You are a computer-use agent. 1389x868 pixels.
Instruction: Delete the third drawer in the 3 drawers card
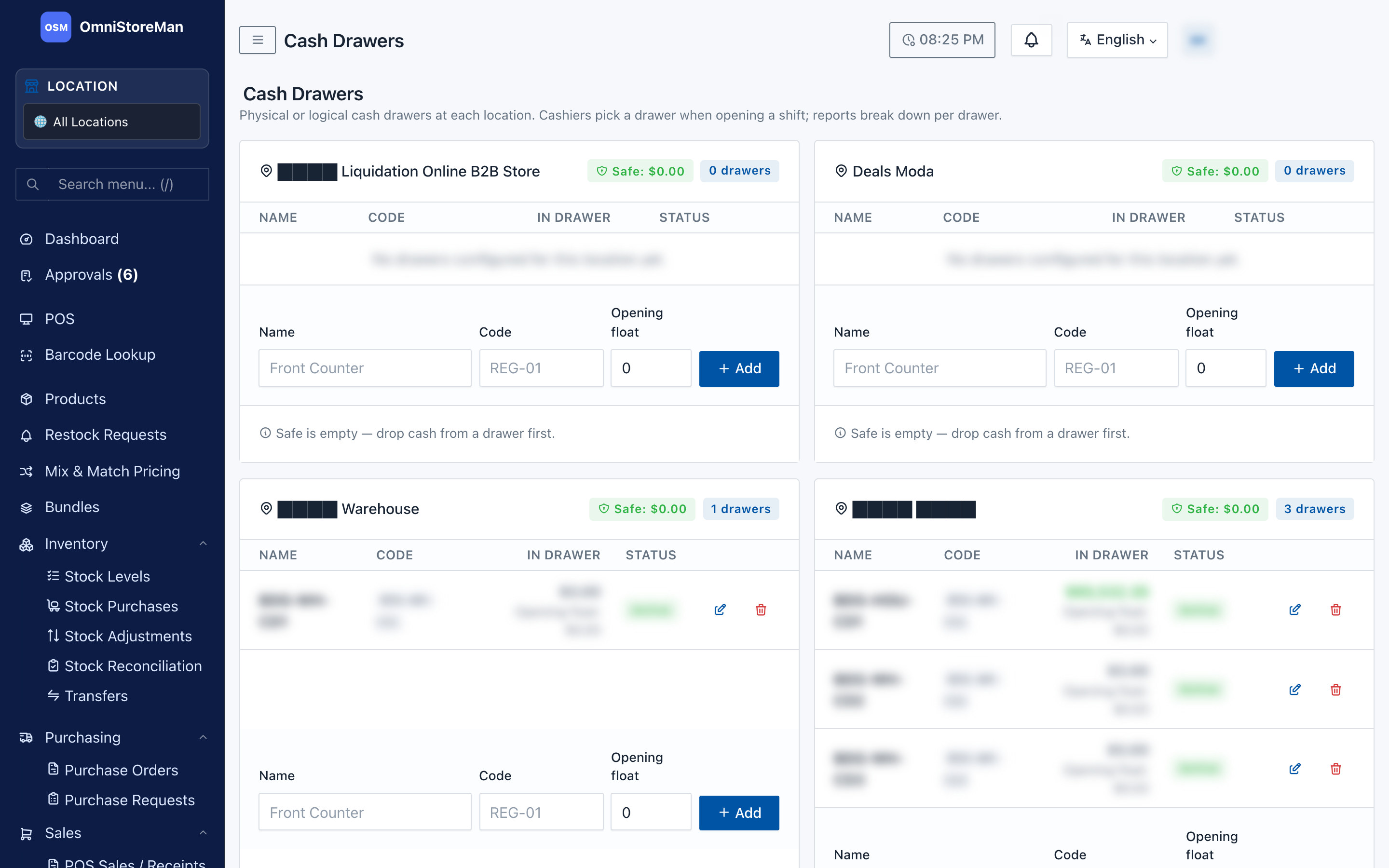click(x=1335, y=769)
